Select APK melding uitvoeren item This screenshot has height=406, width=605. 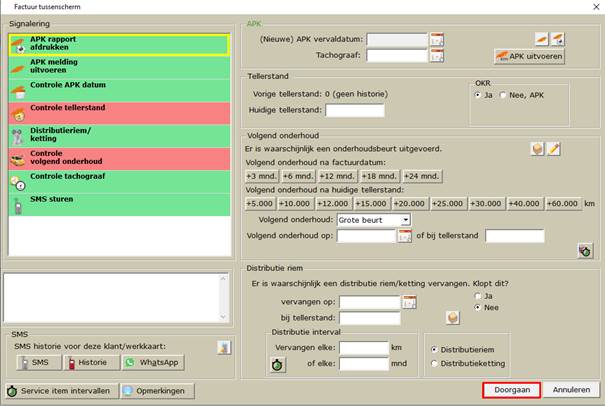(x=119, y=68)
